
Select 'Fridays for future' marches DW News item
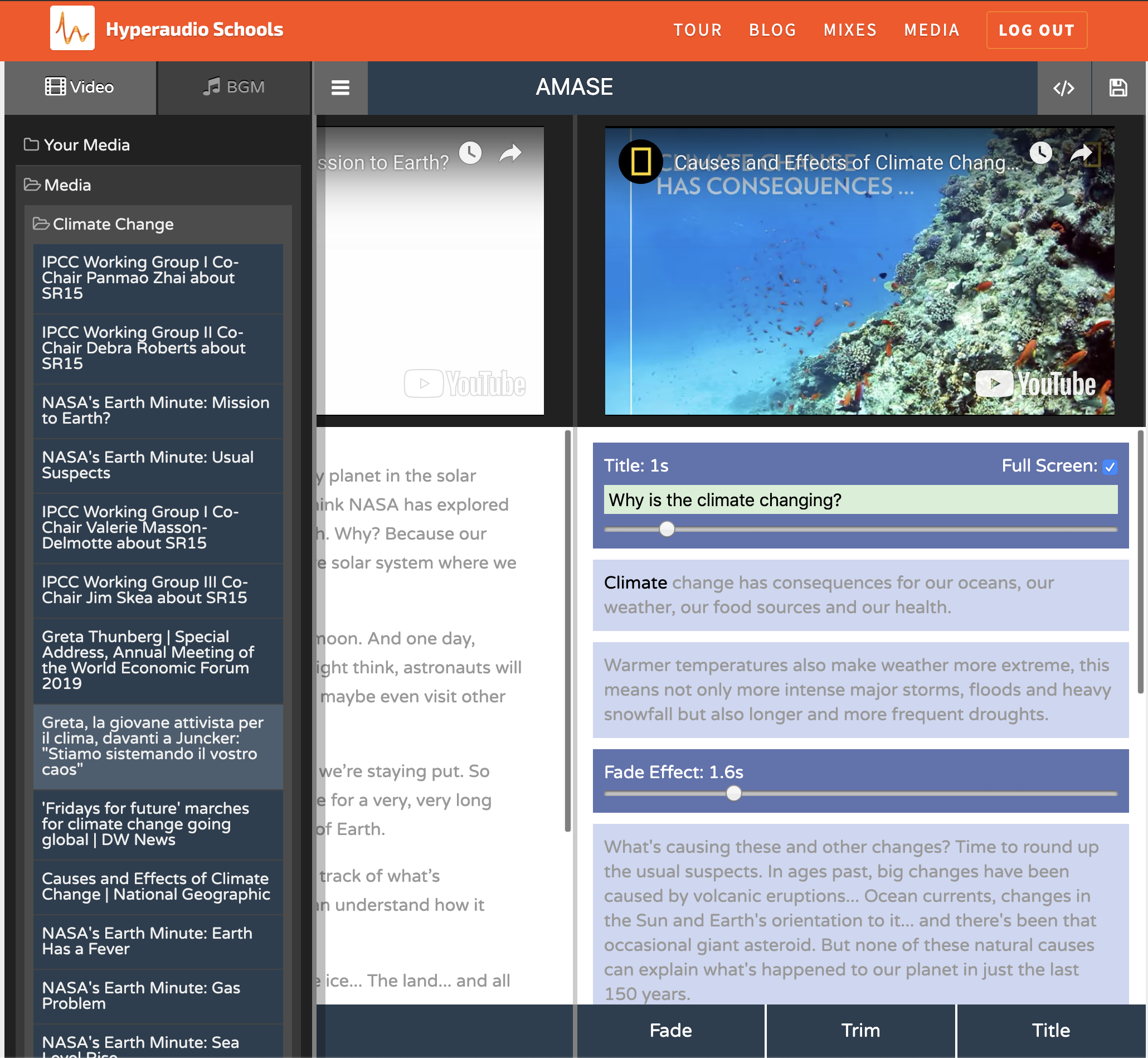click(158, 824)
